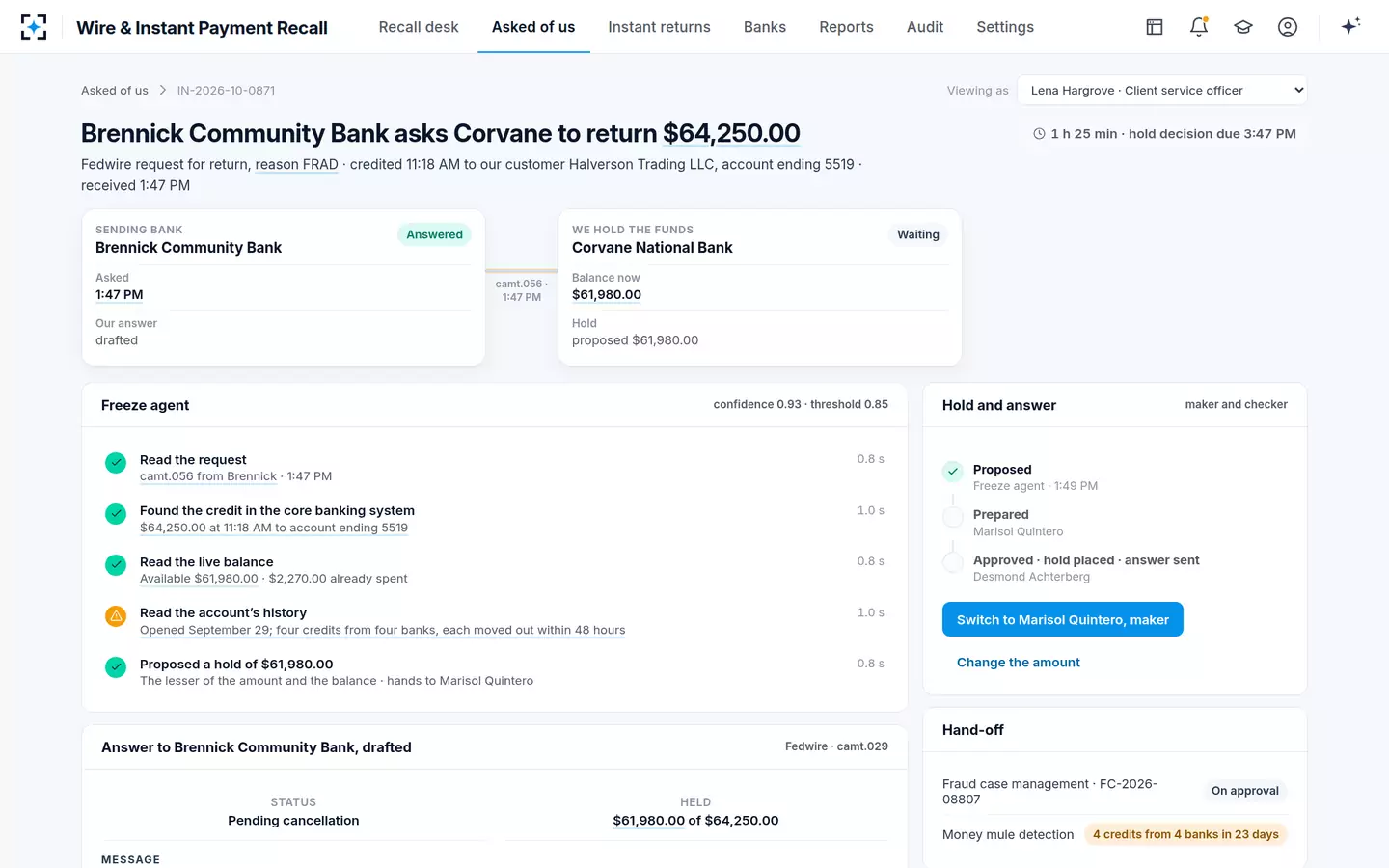Click the reason FRAD underlined term

[296, 164]
